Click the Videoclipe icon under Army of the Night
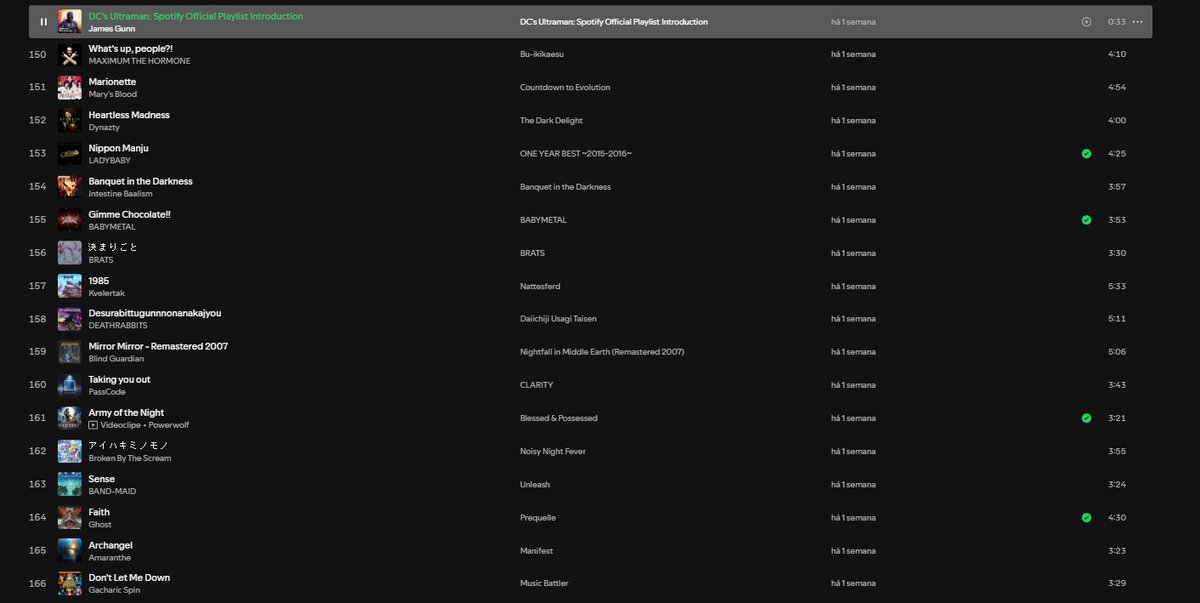The height and width of the screenshot is (603, 1200). [93, 425]
